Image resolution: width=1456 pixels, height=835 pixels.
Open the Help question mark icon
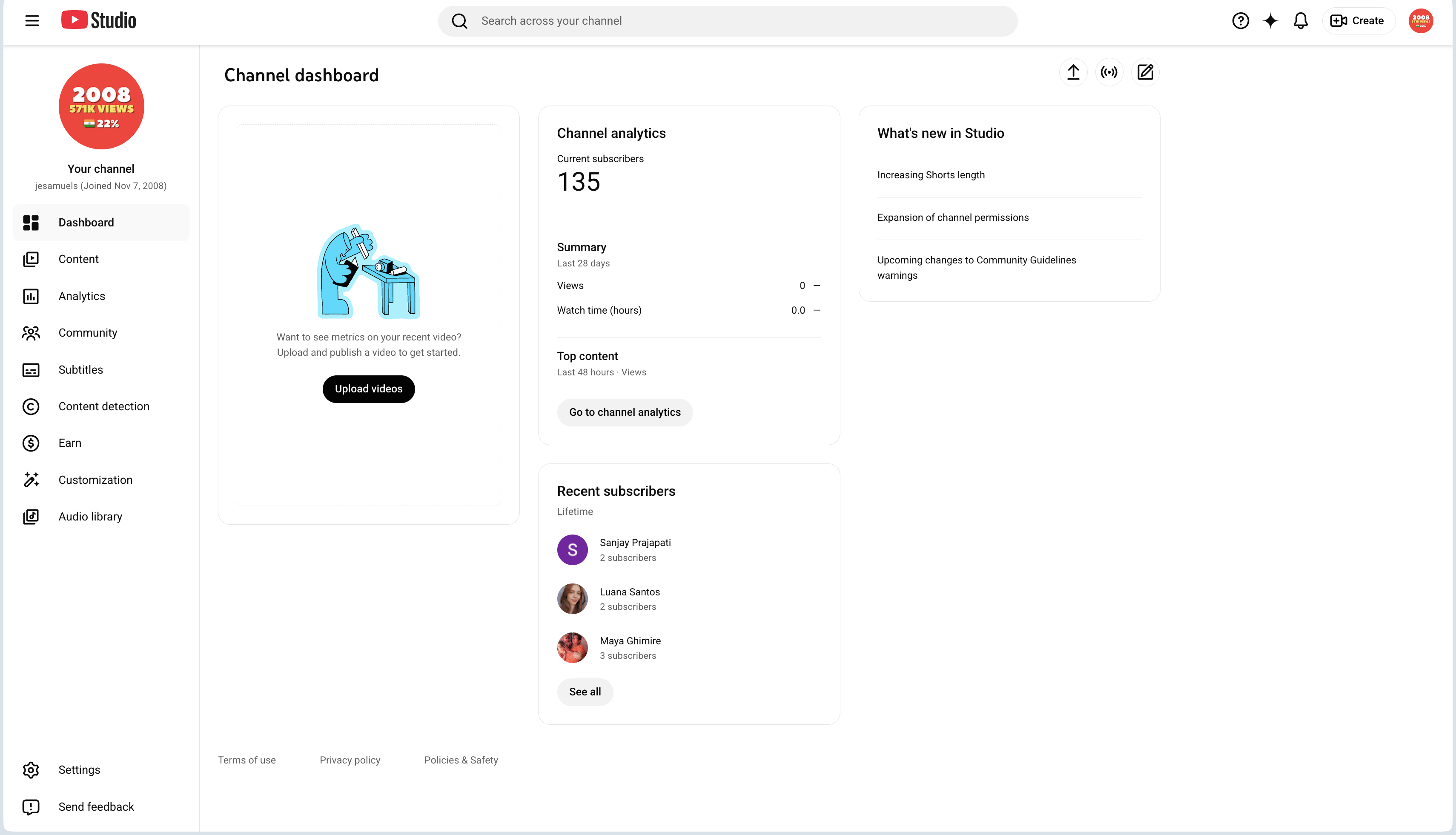[x=1240, y=21]
